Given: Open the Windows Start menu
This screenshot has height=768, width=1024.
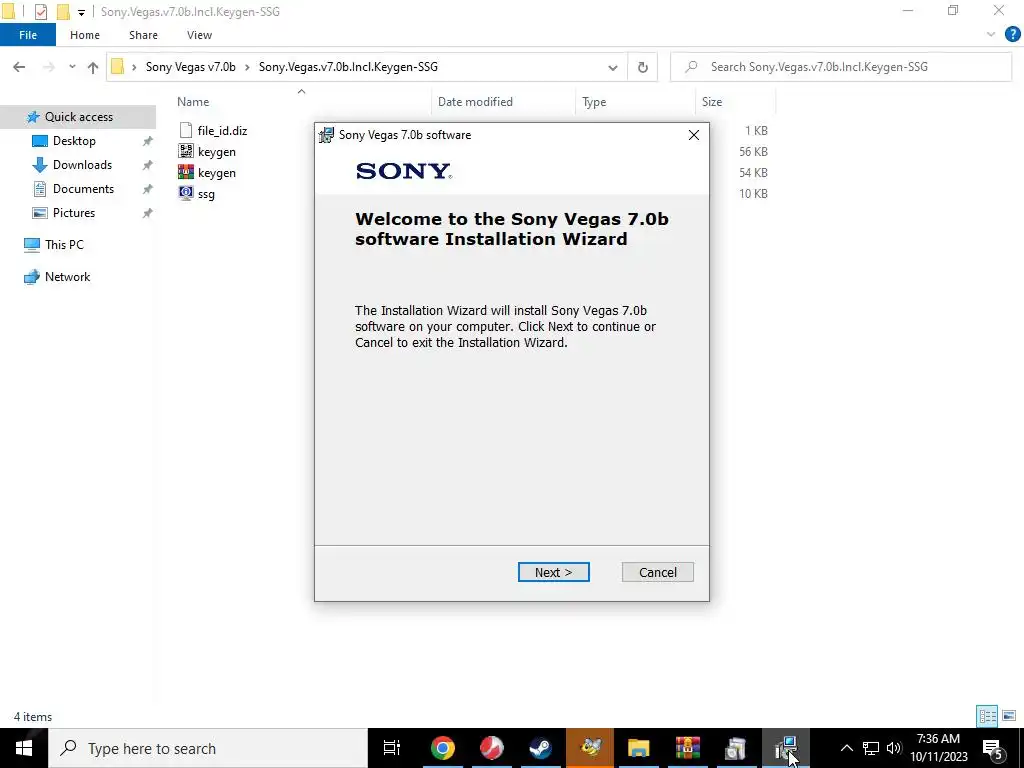Looking at the screenshot, I should 24,748.
